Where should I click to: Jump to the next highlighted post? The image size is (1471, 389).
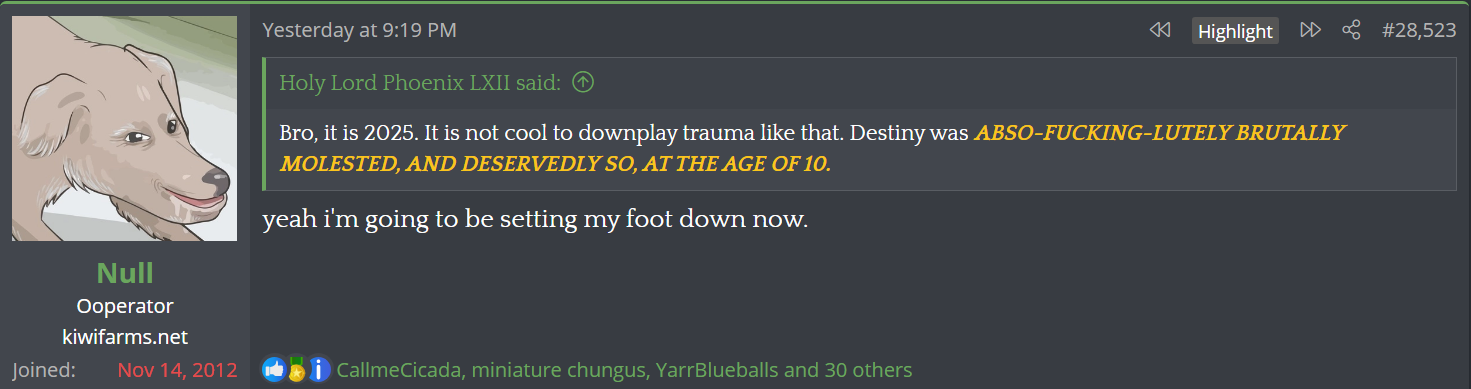(x=1310, y=31)
